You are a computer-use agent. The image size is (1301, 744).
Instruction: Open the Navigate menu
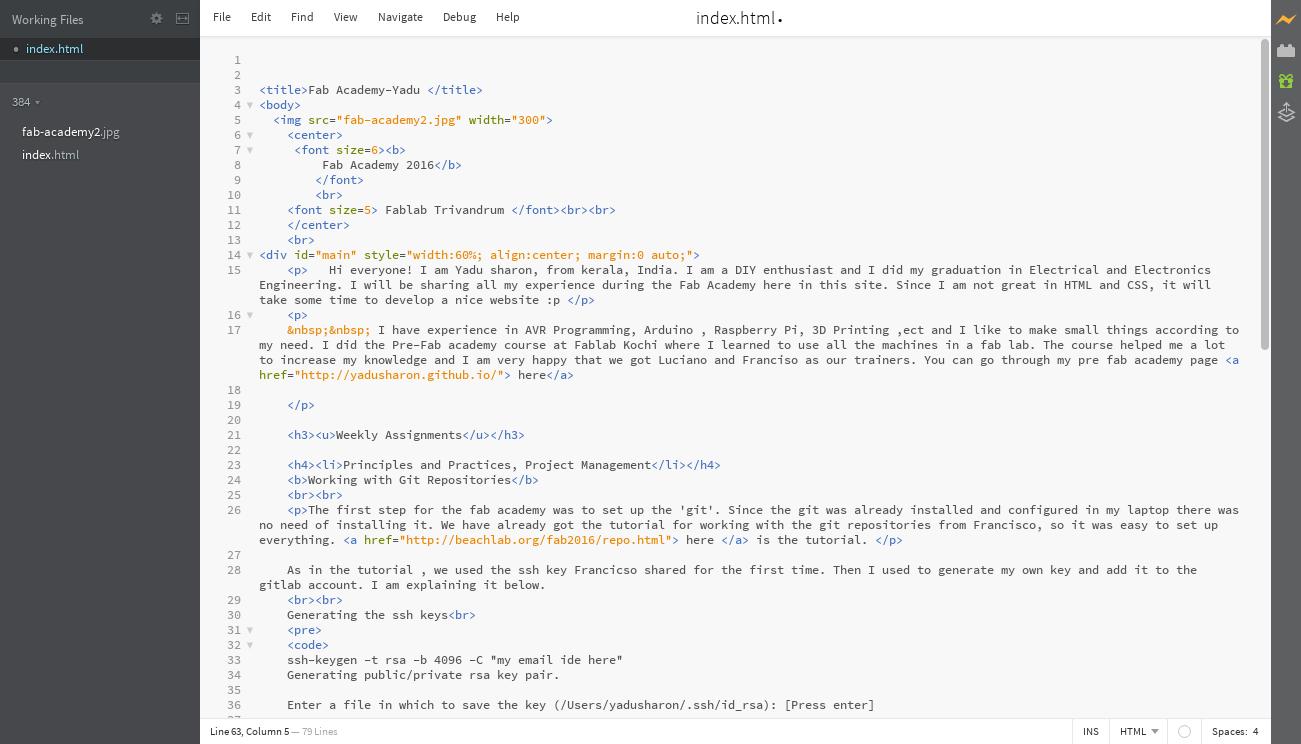coord(400,17)
